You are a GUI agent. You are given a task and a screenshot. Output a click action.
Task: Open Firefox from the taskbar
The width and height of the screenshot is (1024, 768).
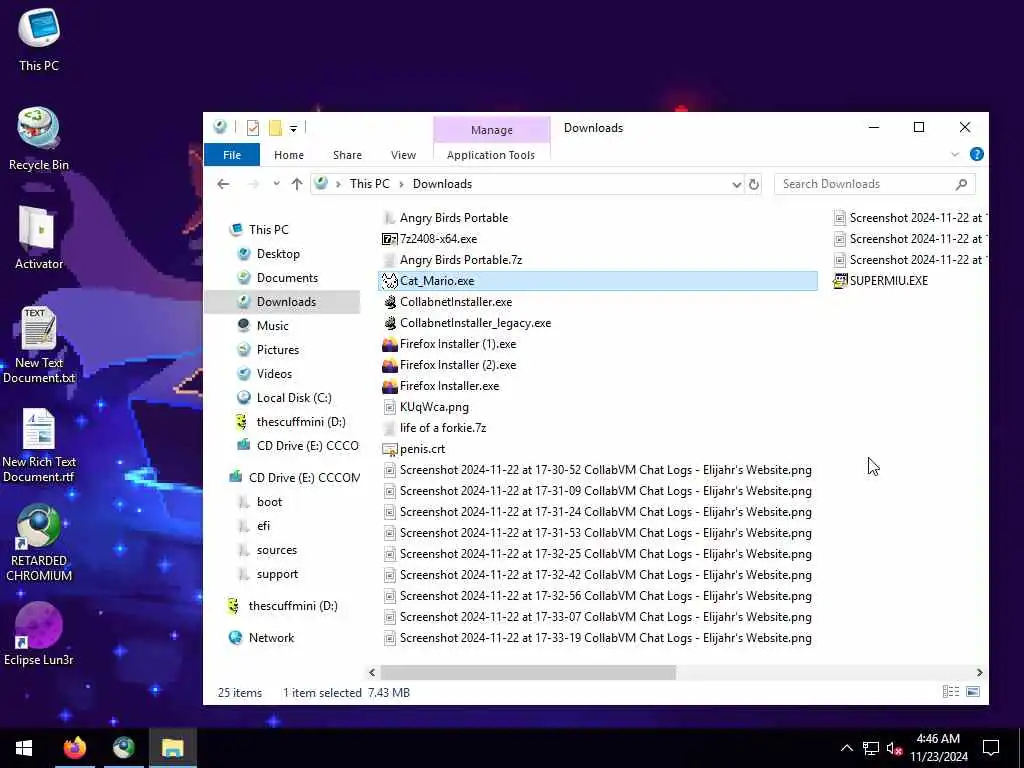(74, 748)
